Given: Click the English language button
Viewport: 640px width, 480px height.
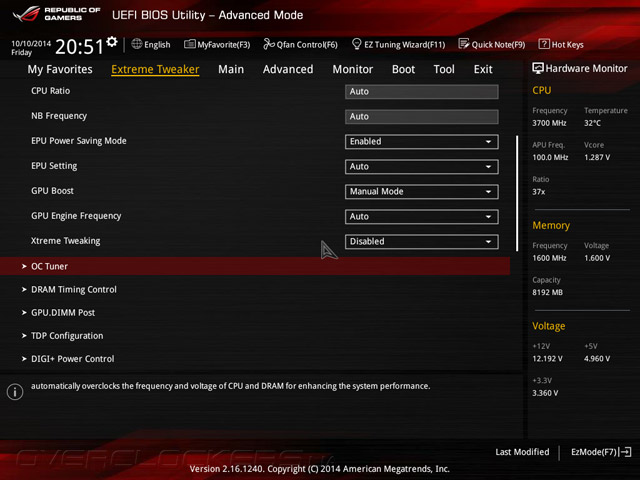Looking at the screenshot, I should click(151, 44).
